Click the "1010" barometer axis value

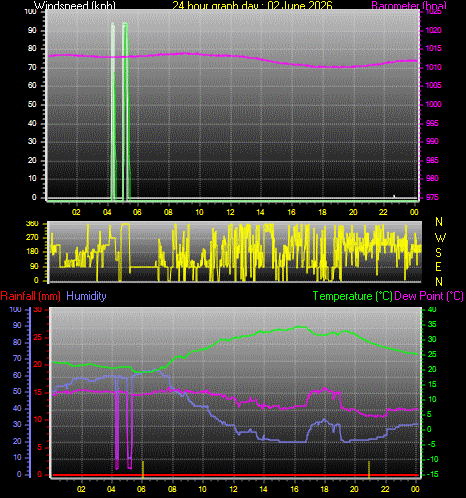433,67
